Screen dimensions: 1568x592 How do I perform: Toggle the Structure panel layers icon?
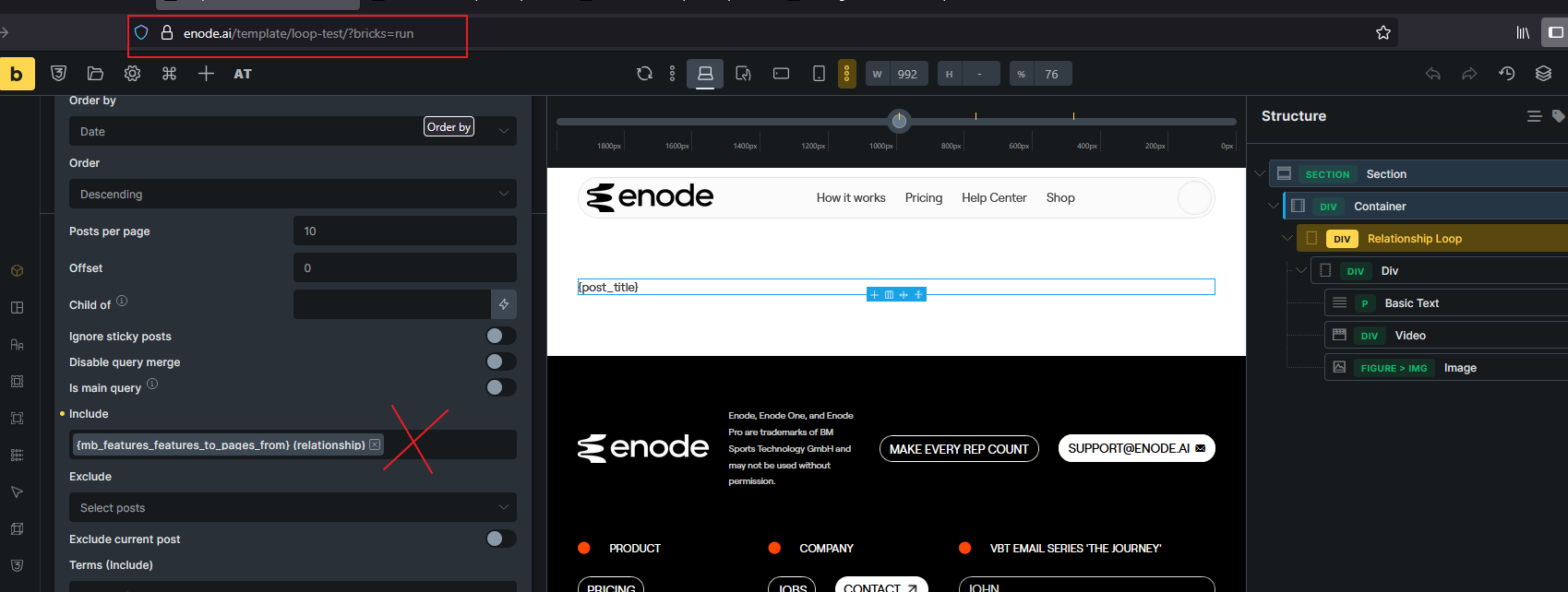tap(1543, 74)
